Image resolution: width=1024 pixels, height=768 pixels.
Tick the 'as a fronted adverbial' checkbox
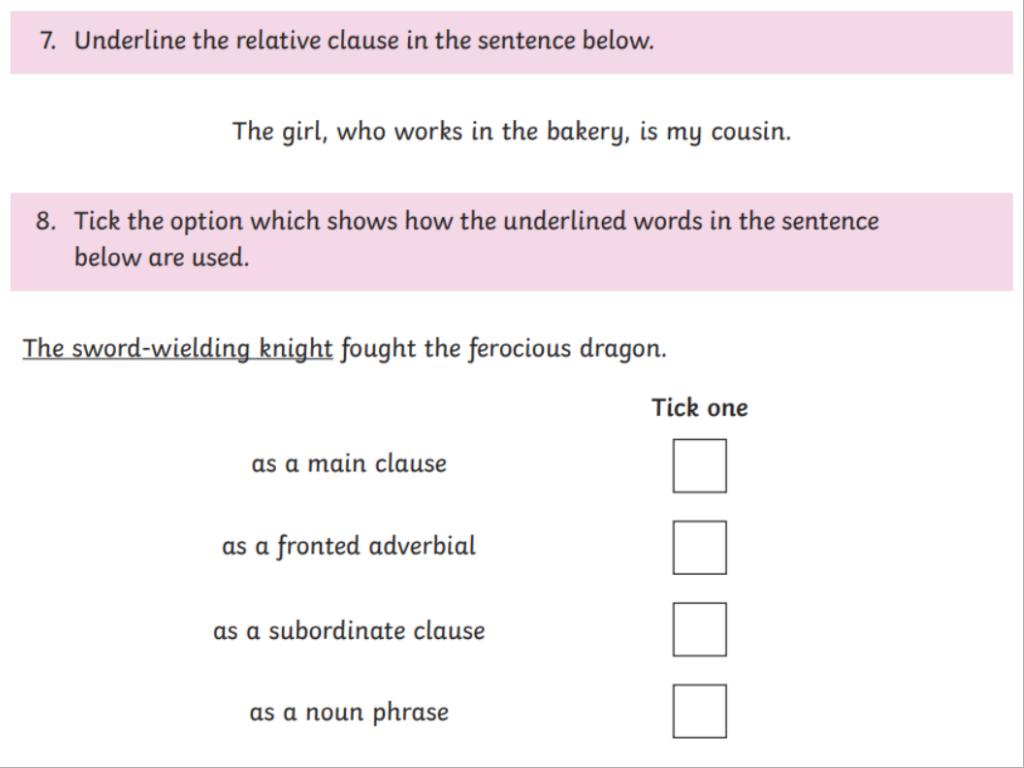[x=699, y=547]
